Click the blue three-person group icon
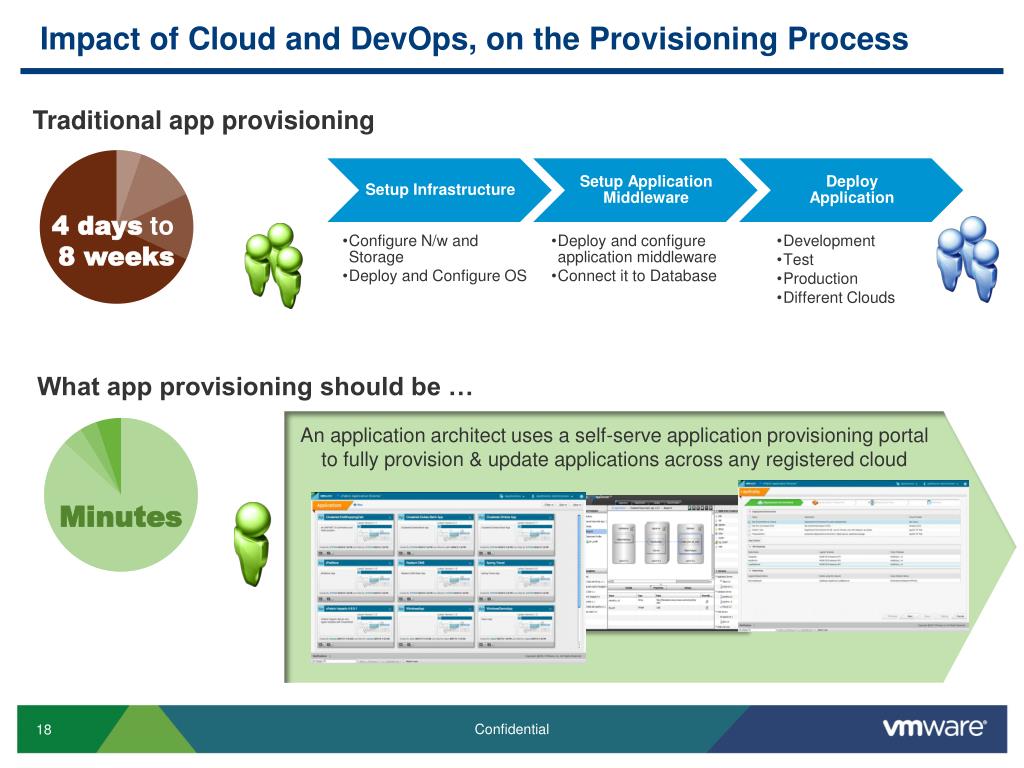Image resolution: width=1024 pixels, height=768 pixels. point(968,259)
